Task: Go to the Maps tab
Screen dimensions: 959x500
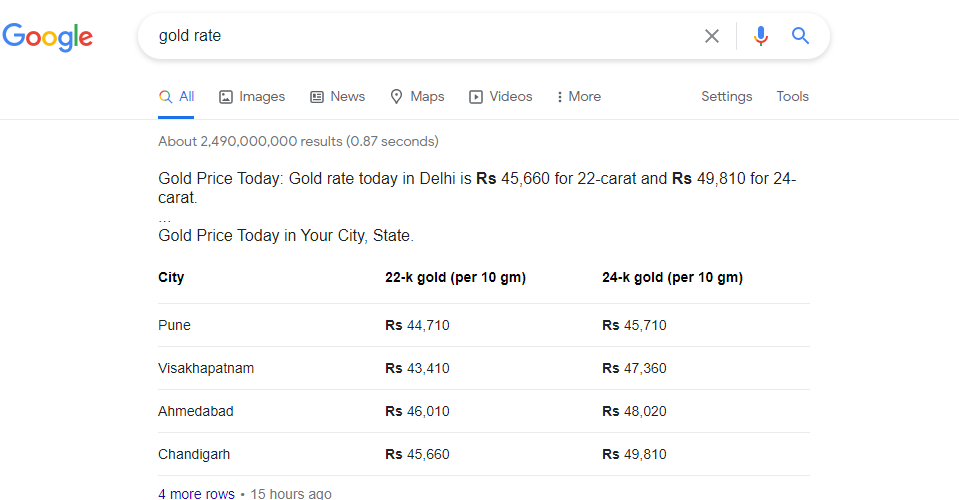Action: (x=417, y=97)
